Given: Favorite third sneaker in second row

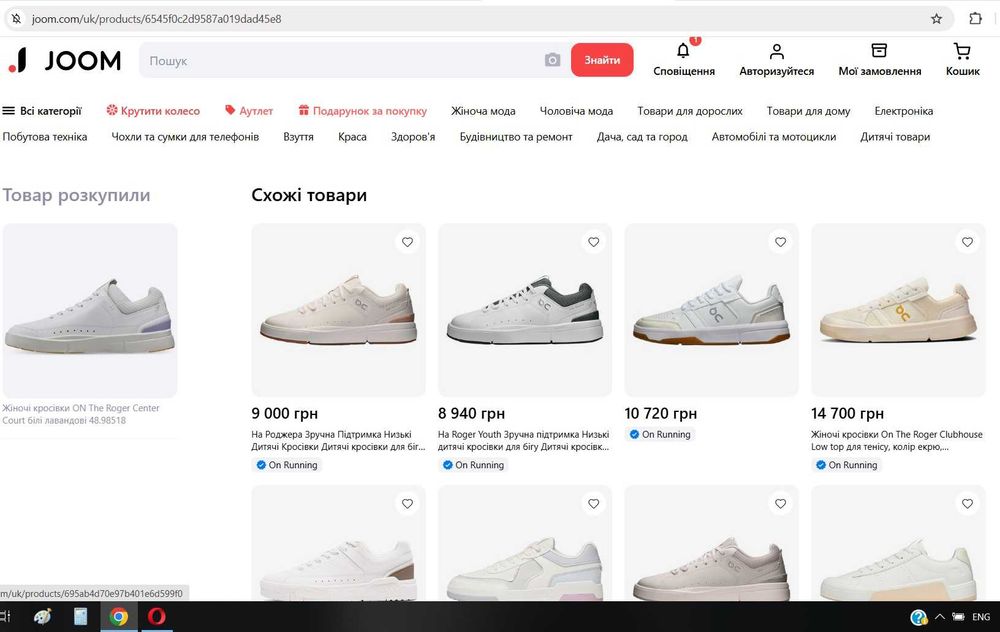Looking at the screenshot, I should (x=781, y=503).
